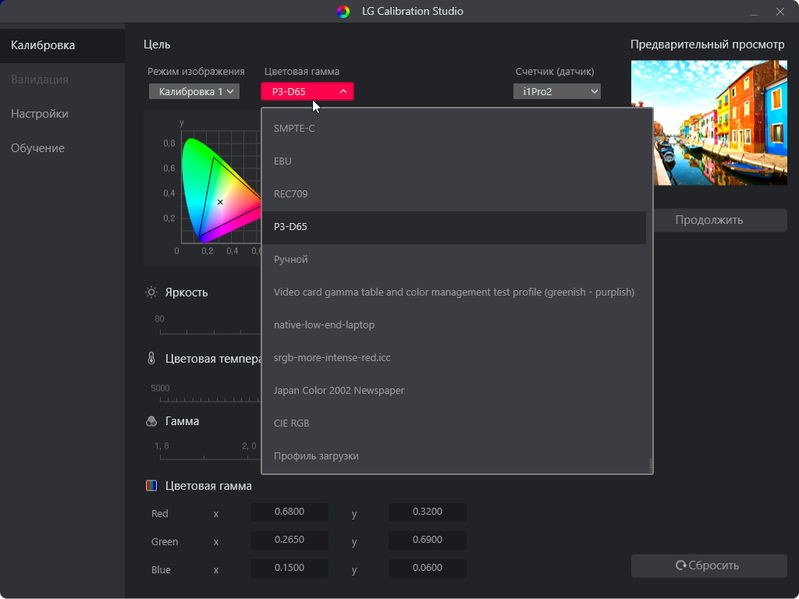The width and height of the screenshot is (799, 599).
Task: Click the Blue y value field
Action: (x=428, y=568)
